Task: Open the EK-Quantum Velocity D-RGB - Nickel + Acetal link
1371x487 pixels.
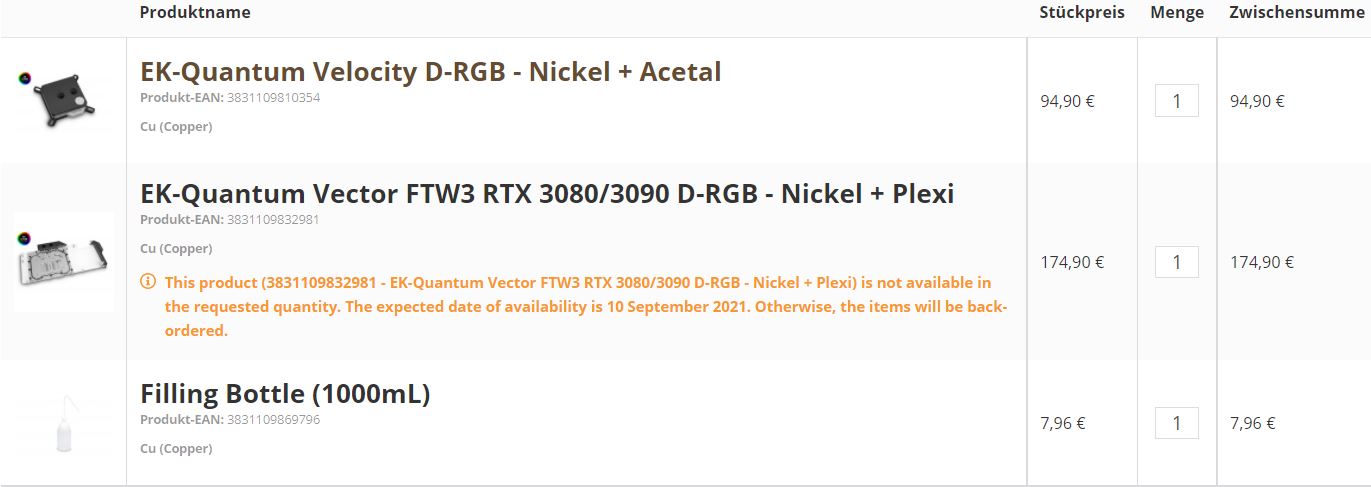Action: pyautogui.click(x=430, y=72)
